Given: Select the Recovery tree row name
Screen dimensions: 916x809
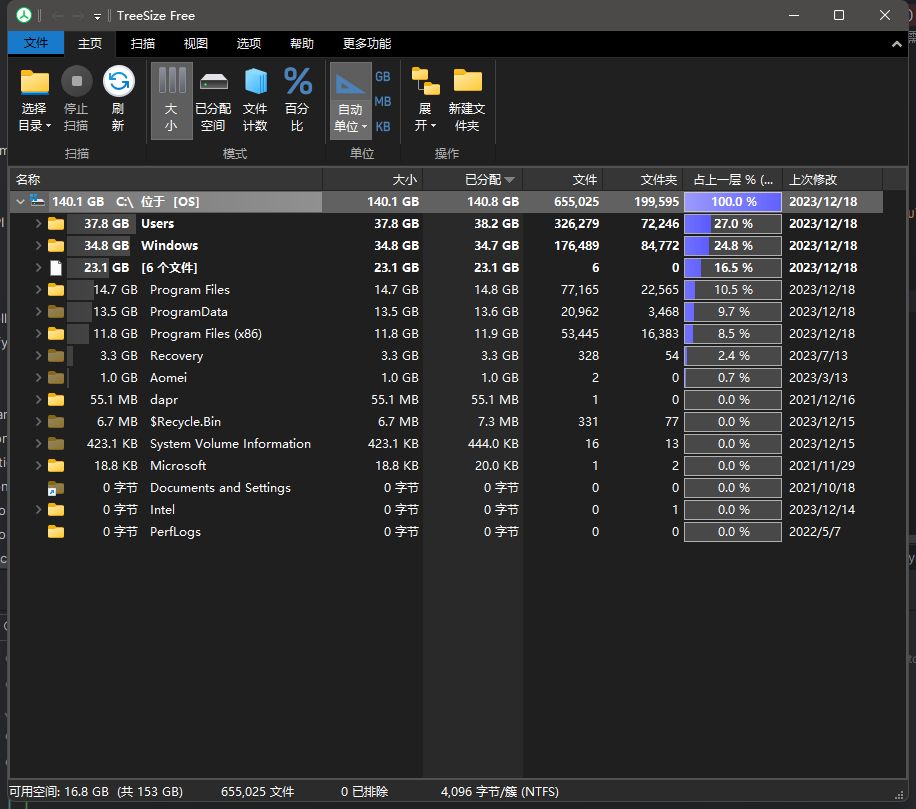Looking at the screenshot, I should pos(176,356).
